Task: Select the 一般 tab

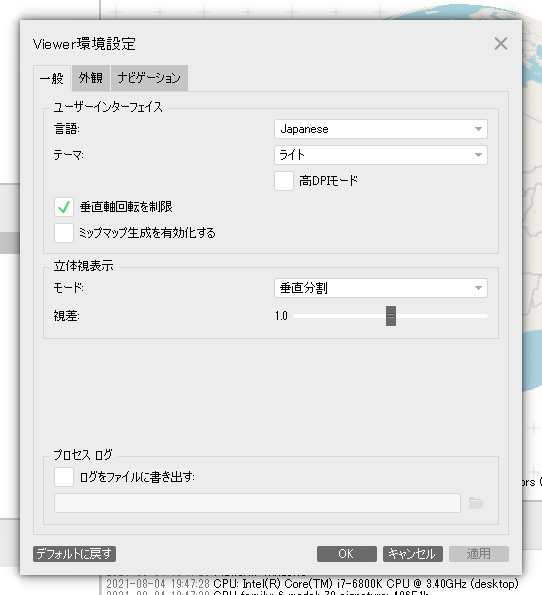Action: [x=52, y=78]
